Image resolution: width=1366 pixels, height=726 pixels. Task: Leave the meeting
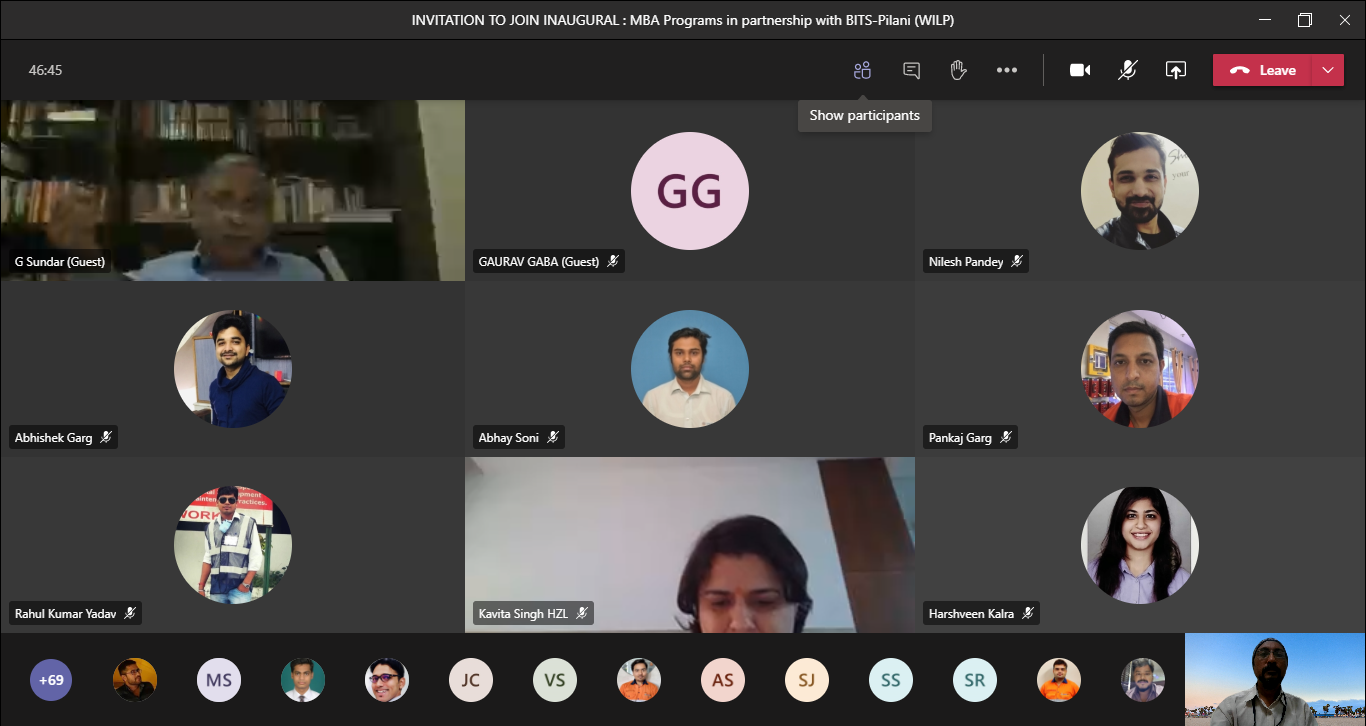(x=1262, y=70)
